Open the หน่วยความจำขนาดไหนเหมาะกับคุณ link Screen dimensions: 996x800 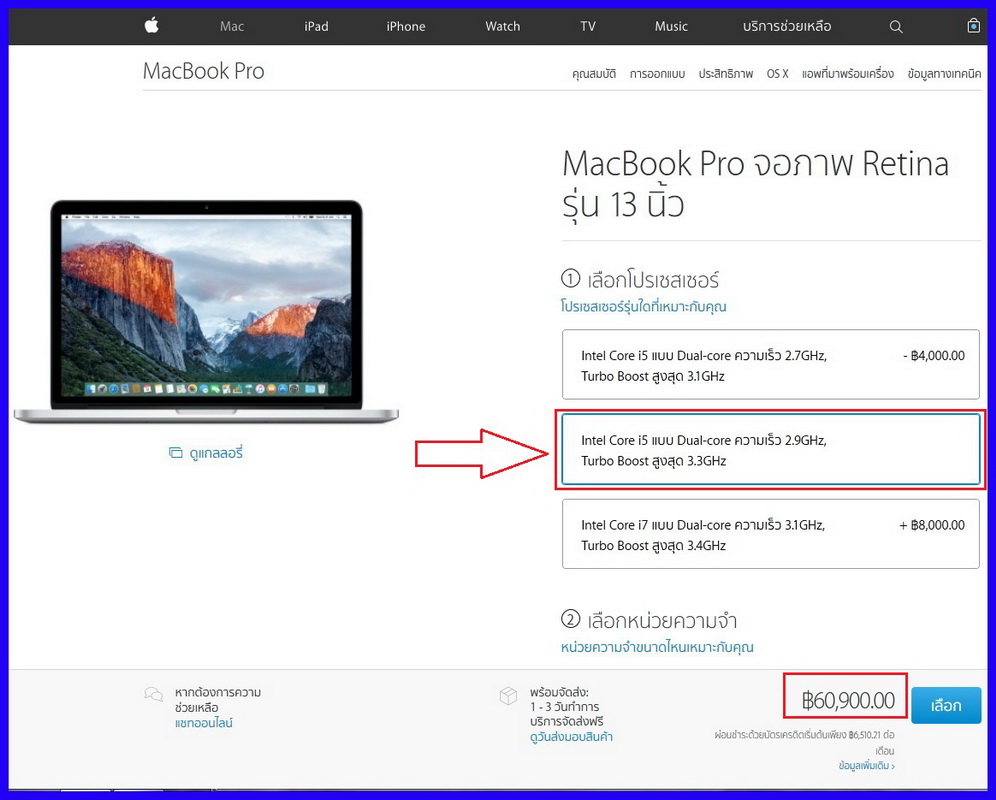pyautogui.click(x=657, y=647)
